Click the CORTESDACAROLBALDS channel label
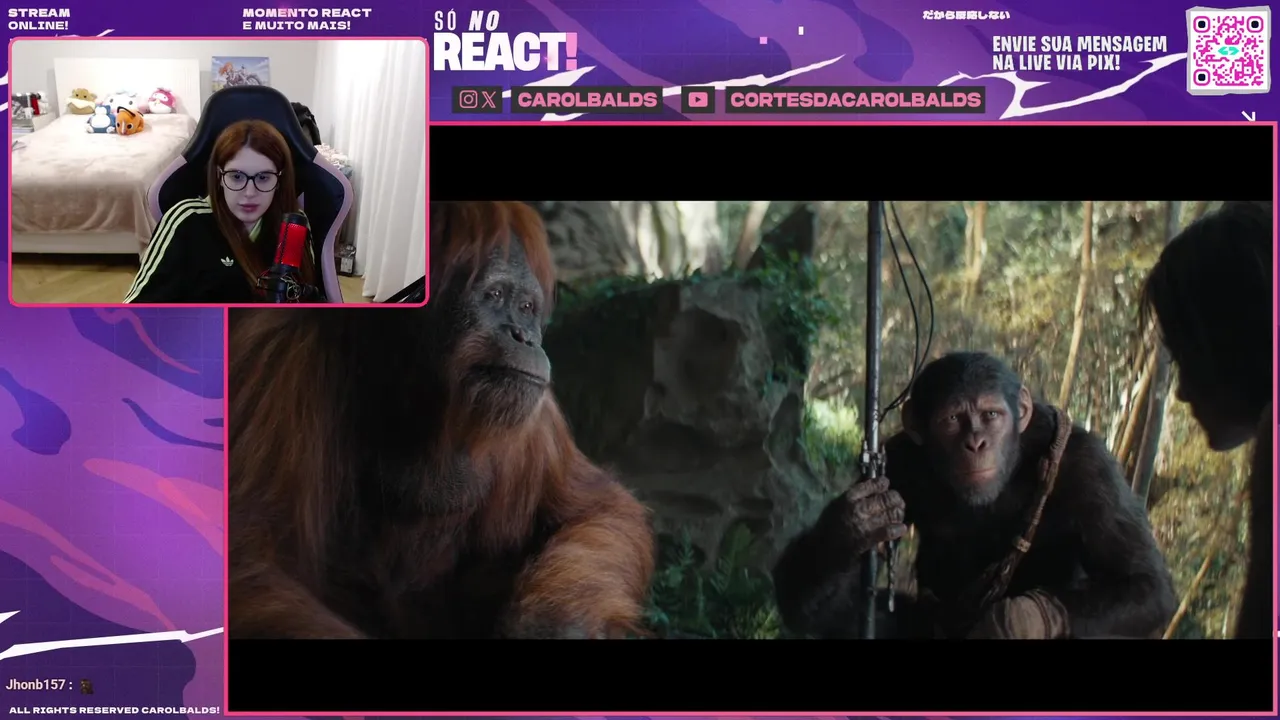Viewport: 1280px width, 720px height. (x=855, y=99)
